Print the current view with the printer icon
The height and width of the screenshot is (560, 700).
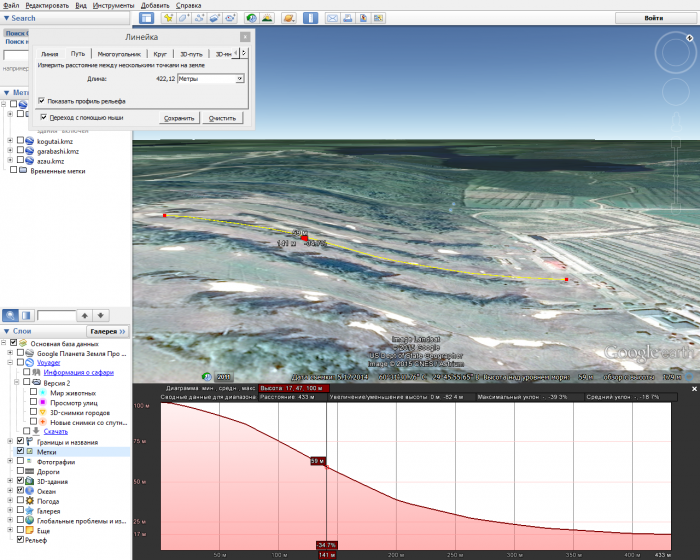(x=348, y=18)
